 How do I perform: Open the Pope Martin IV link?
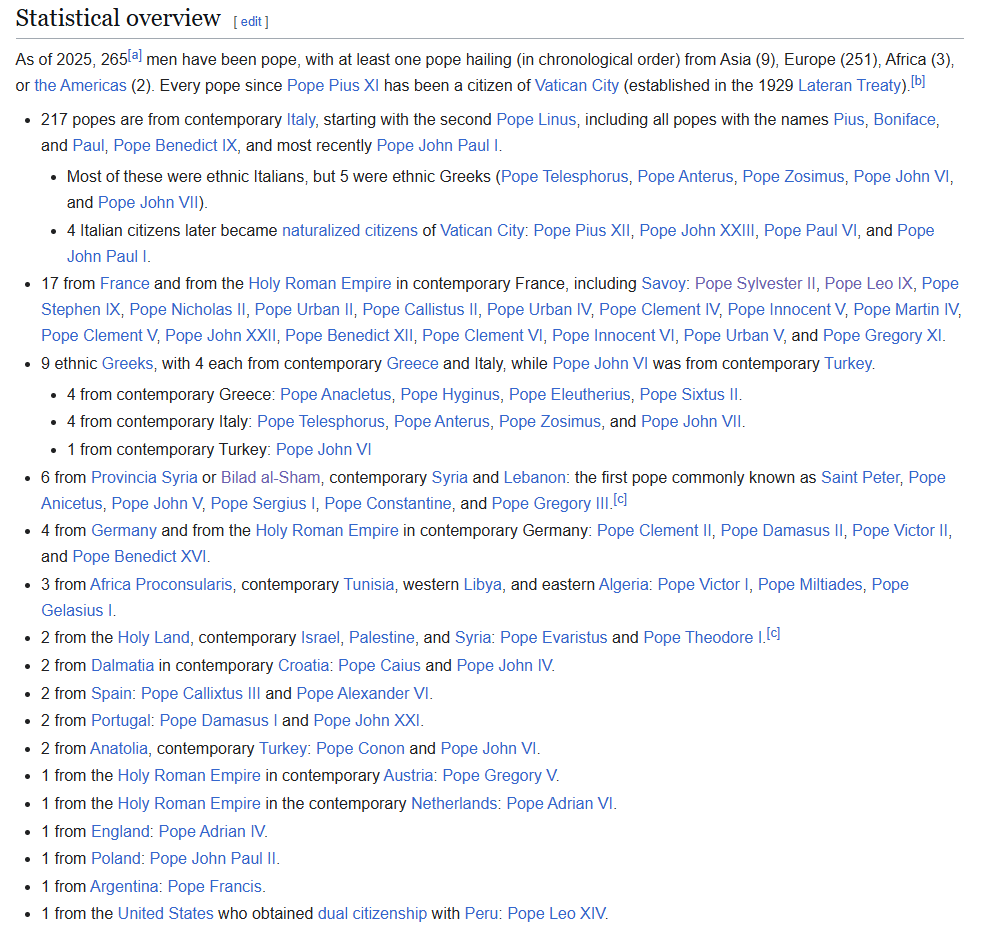(x=906, y=310)
